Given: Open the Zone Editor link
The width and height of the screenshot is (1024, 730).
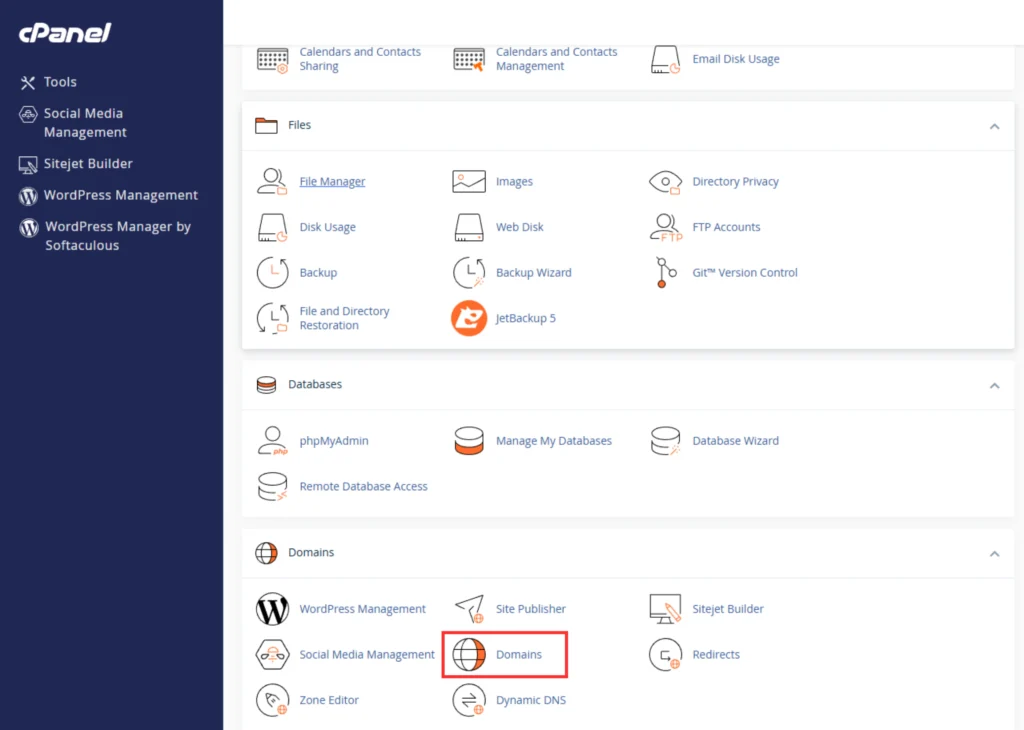Looking at the screenshot, I should (329, 700).
